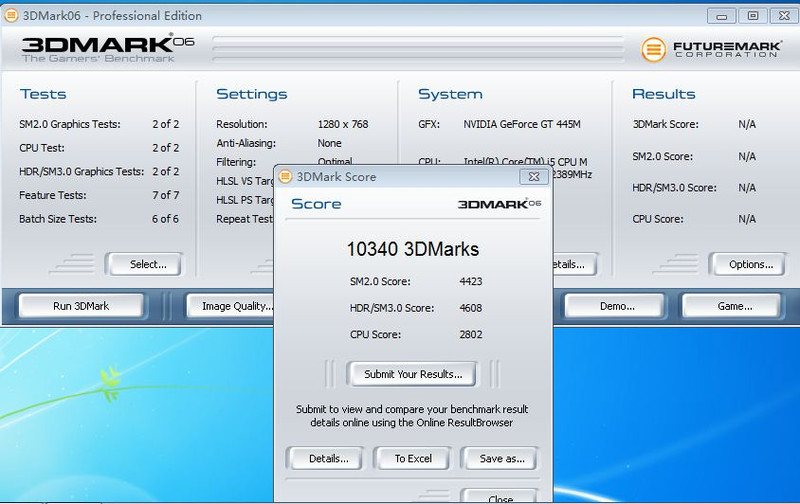800x504 pixels.
Task: Minimize the 3DMark06 main window
Action: (x=721, y=16)
